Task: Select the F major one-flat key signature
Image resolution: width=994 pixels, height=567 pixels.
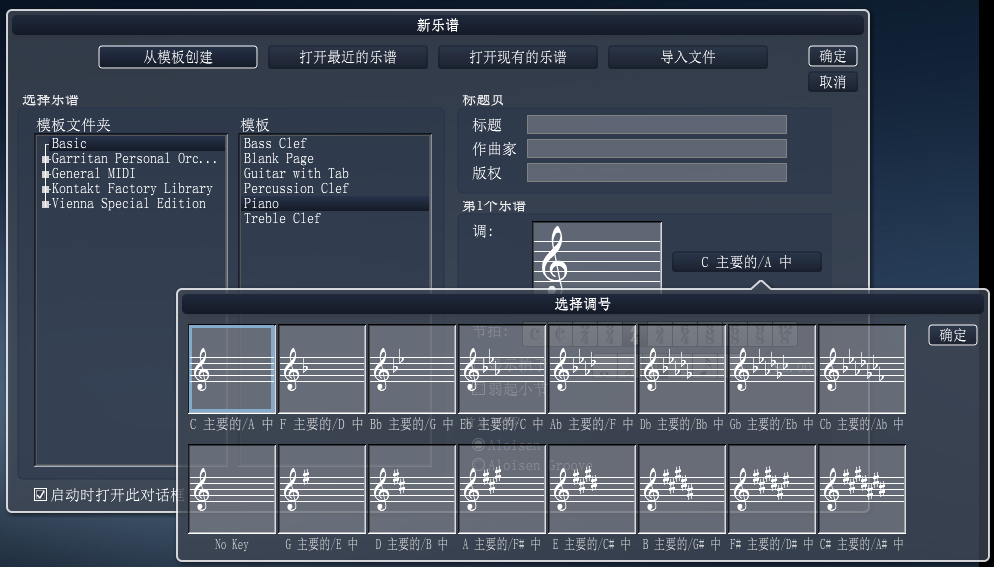Action: (322, 369)
